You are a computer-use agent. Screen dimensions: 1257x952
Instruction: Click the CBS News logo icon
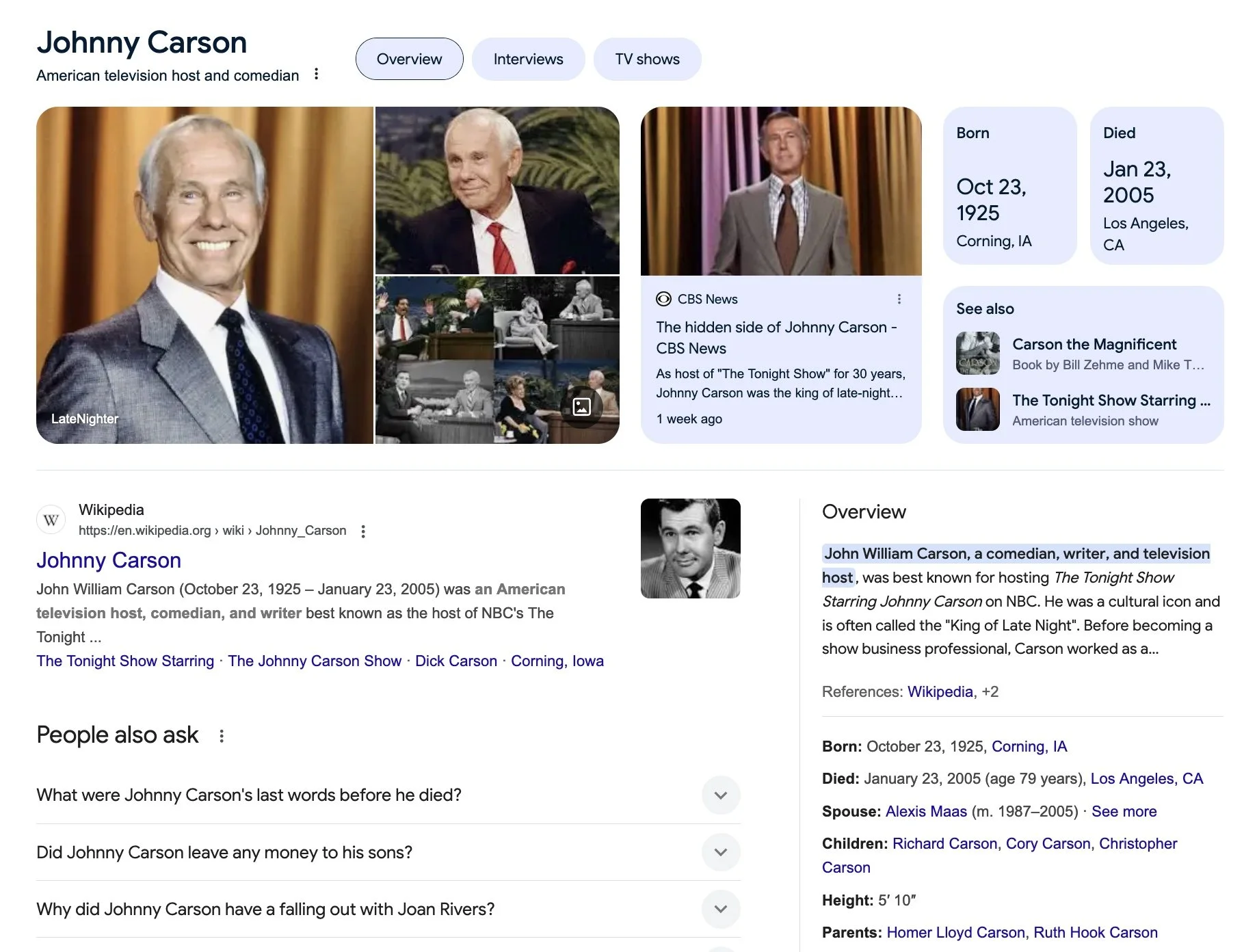[x=663, y=299]
